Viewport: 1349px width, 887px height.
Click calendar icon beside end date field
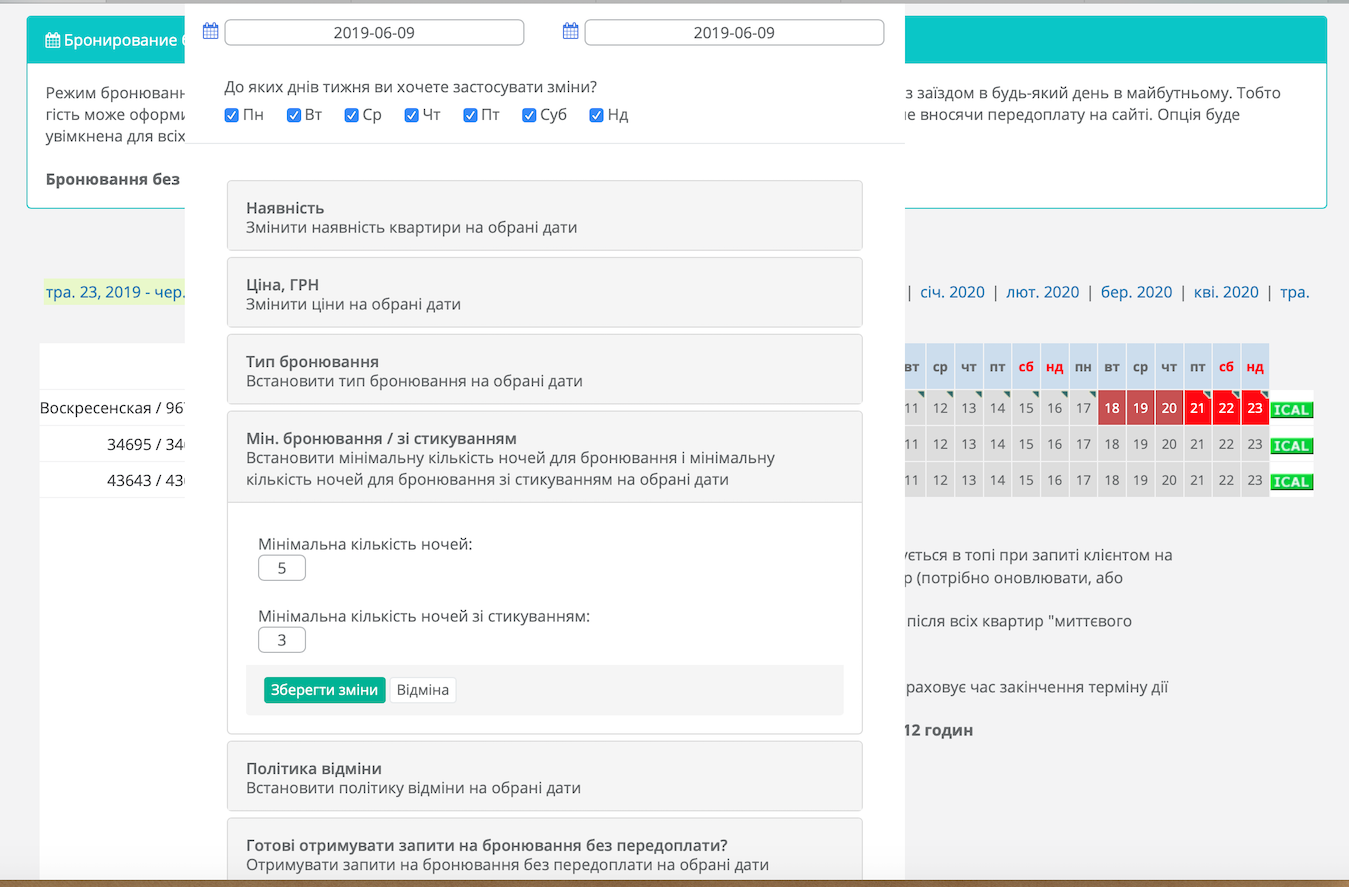tap(570, 31)
